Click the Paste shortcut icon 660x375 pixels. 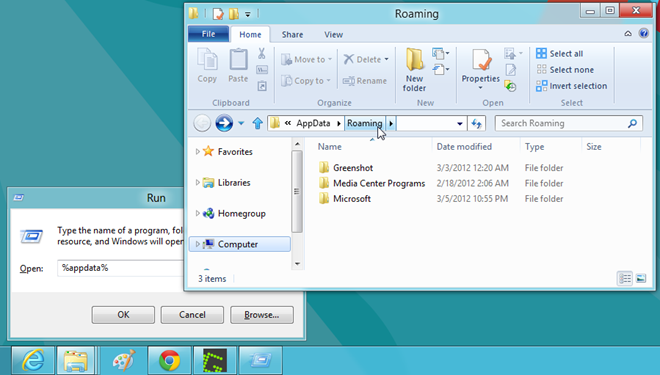[x=262, y=86]
